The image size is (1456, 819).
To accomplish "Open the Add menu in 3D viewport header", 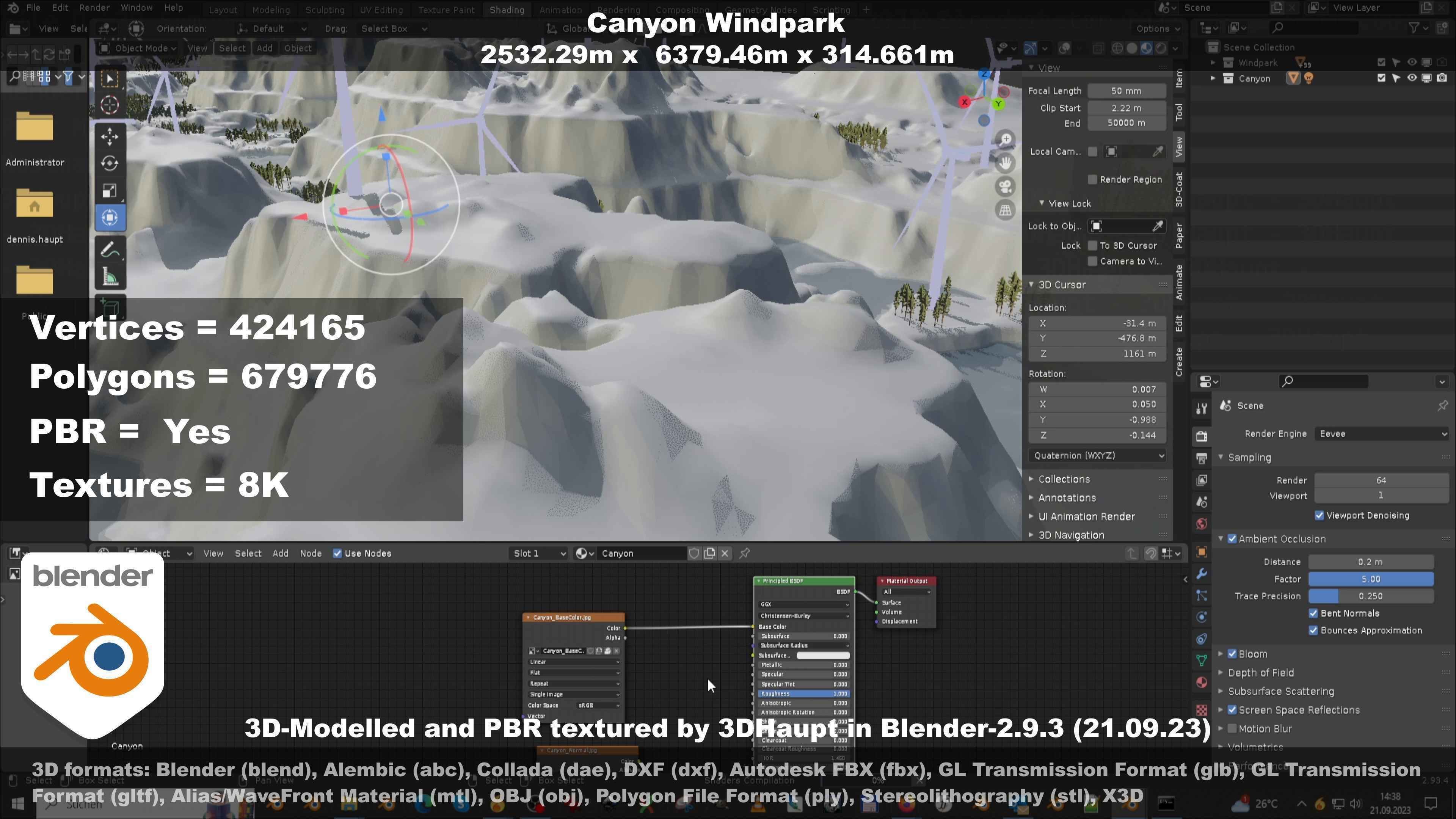I will pos(265,48).
